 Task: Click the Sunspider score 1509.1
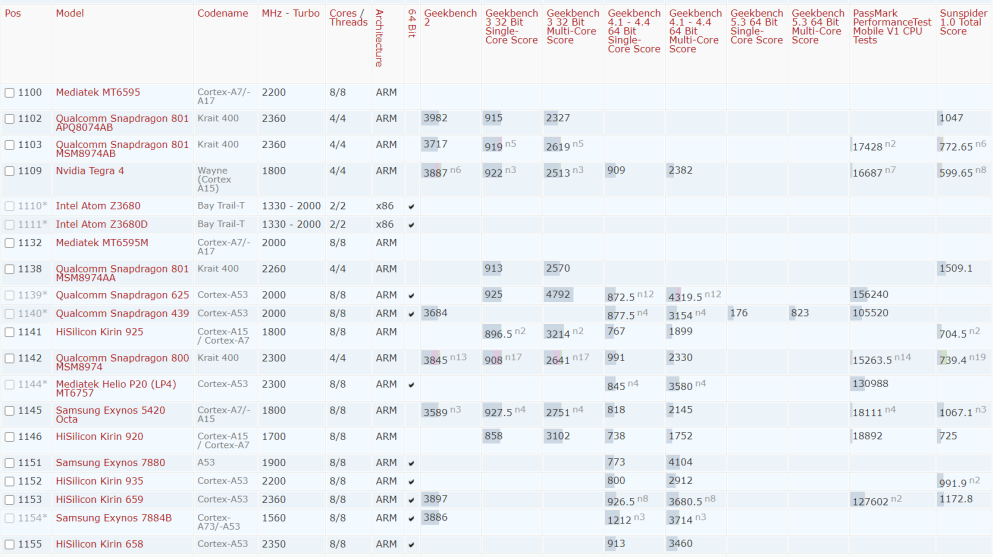pyautogui.click(x=956, y=269)
